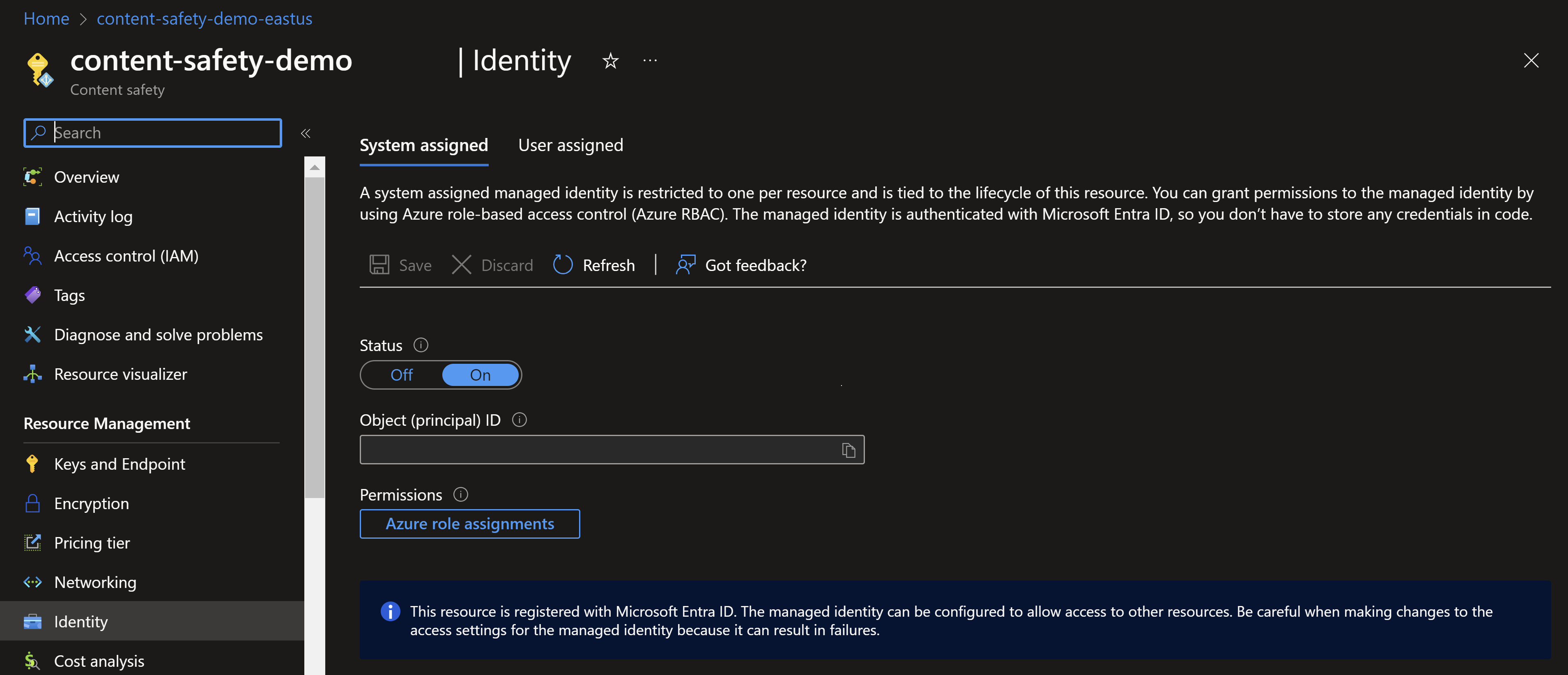Copy the Object principal ID to clipboard

[848, 450]
